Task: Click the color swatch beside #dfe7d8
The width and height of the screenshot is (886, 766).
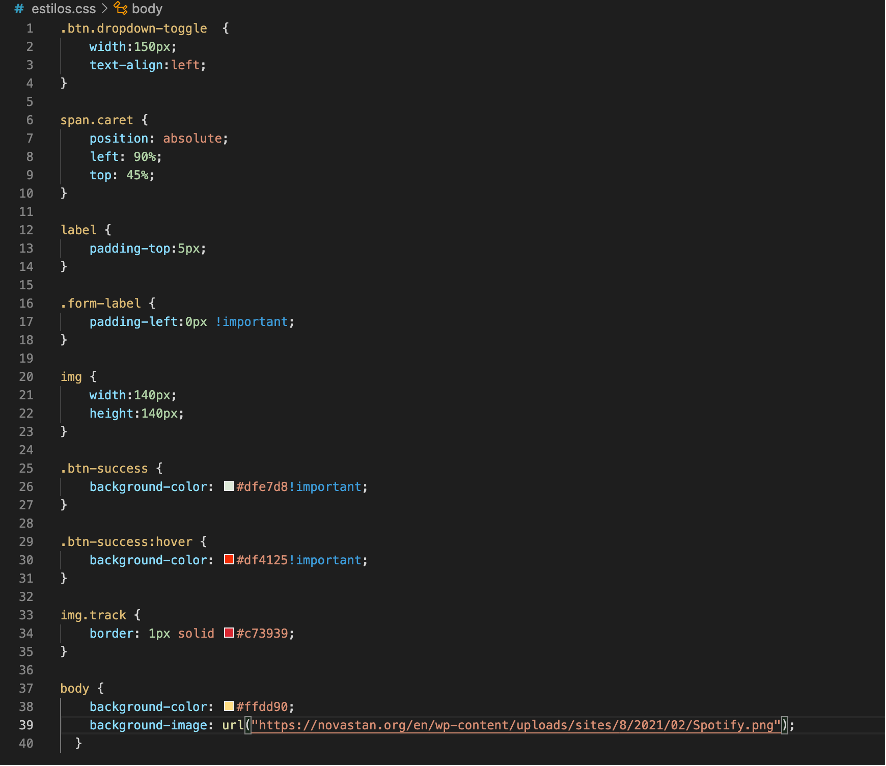Action: (230, 486)
